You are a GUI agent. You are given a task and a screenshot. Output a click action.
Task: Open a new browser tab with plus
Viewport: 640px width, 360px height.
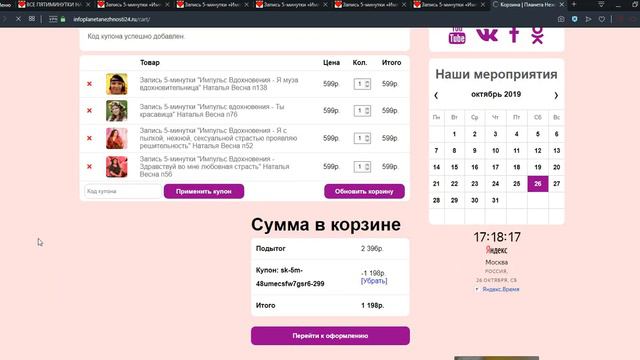point(574,4)
